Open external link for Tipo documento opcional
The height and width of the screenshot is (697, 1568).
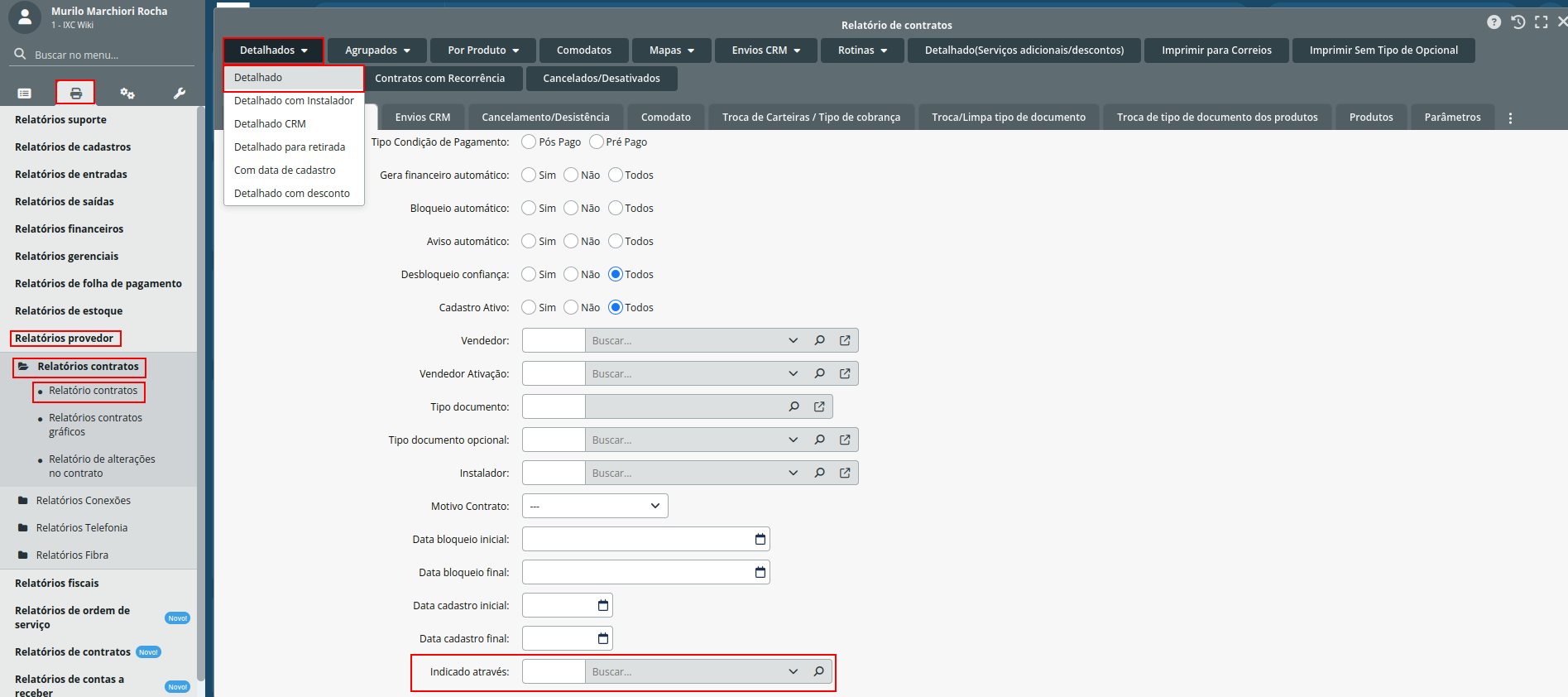tap(845, 440)
